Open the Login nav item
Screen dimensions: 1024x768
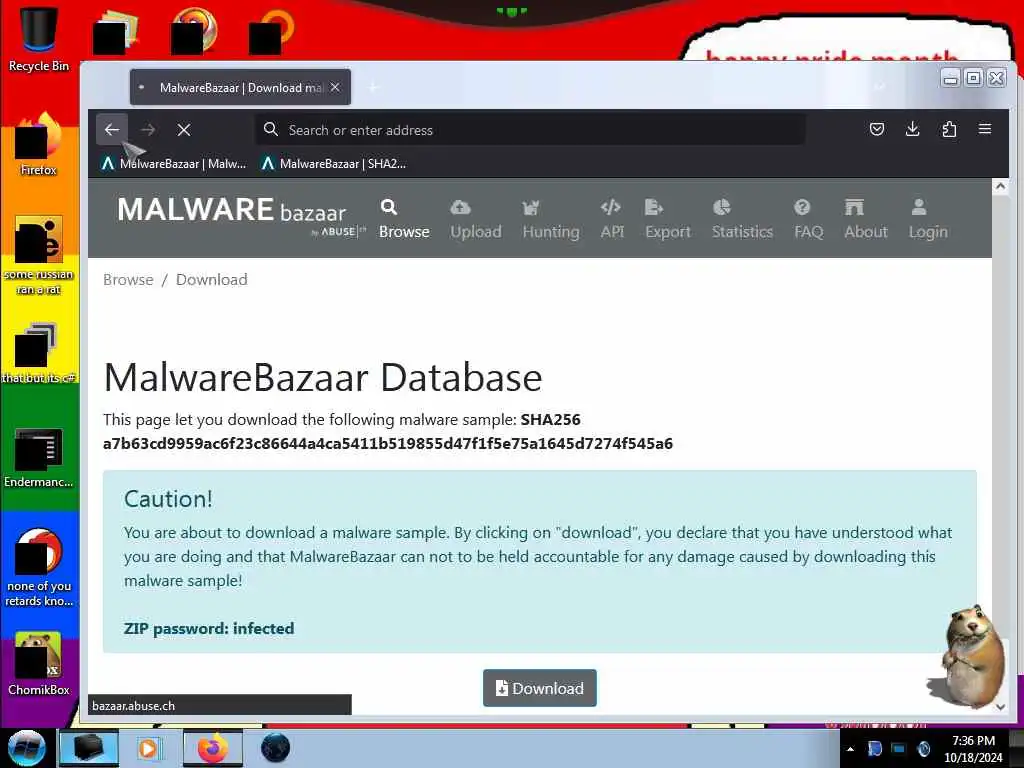(928, 219)
